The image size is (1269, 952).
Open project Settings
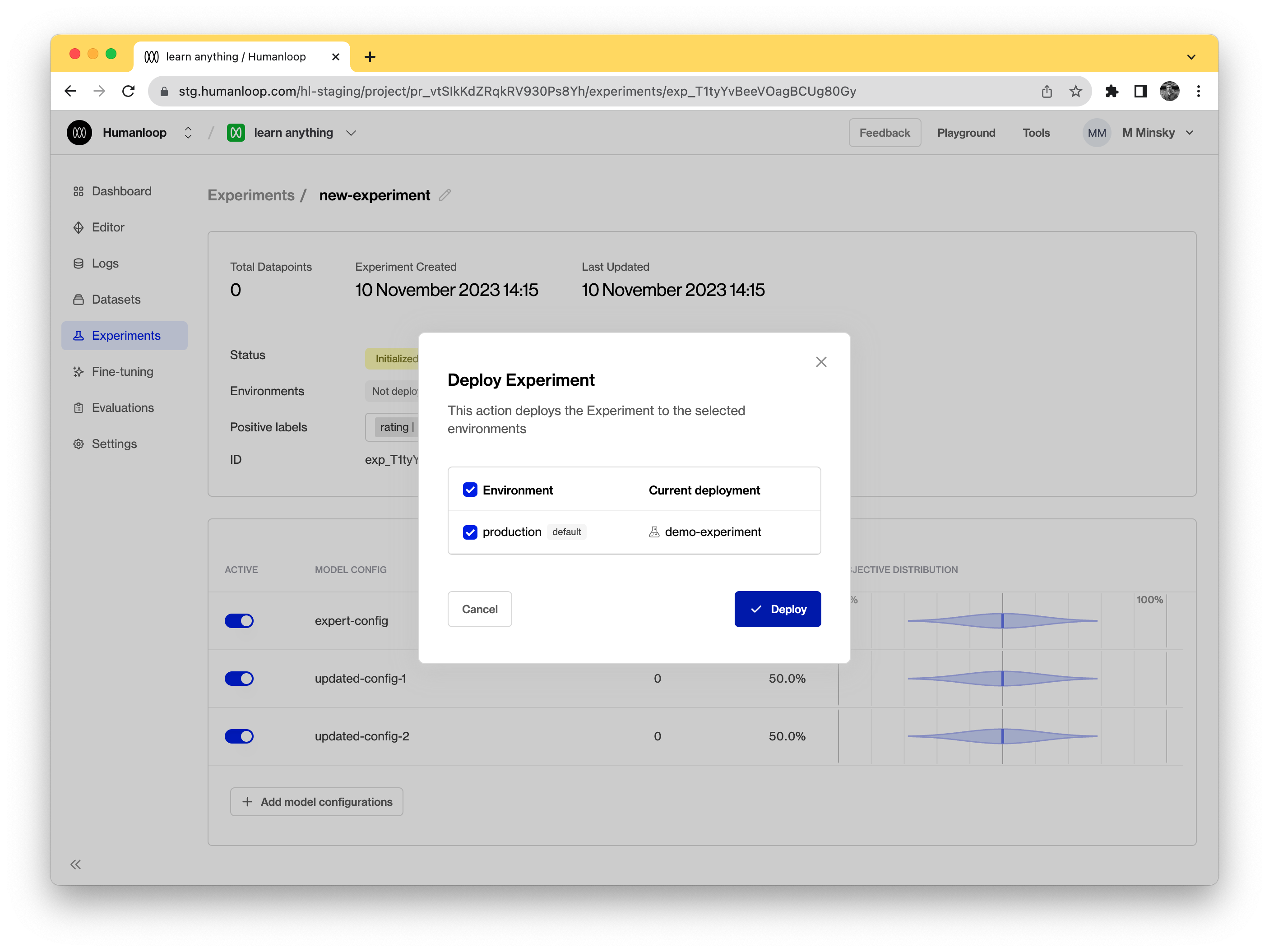114,444
